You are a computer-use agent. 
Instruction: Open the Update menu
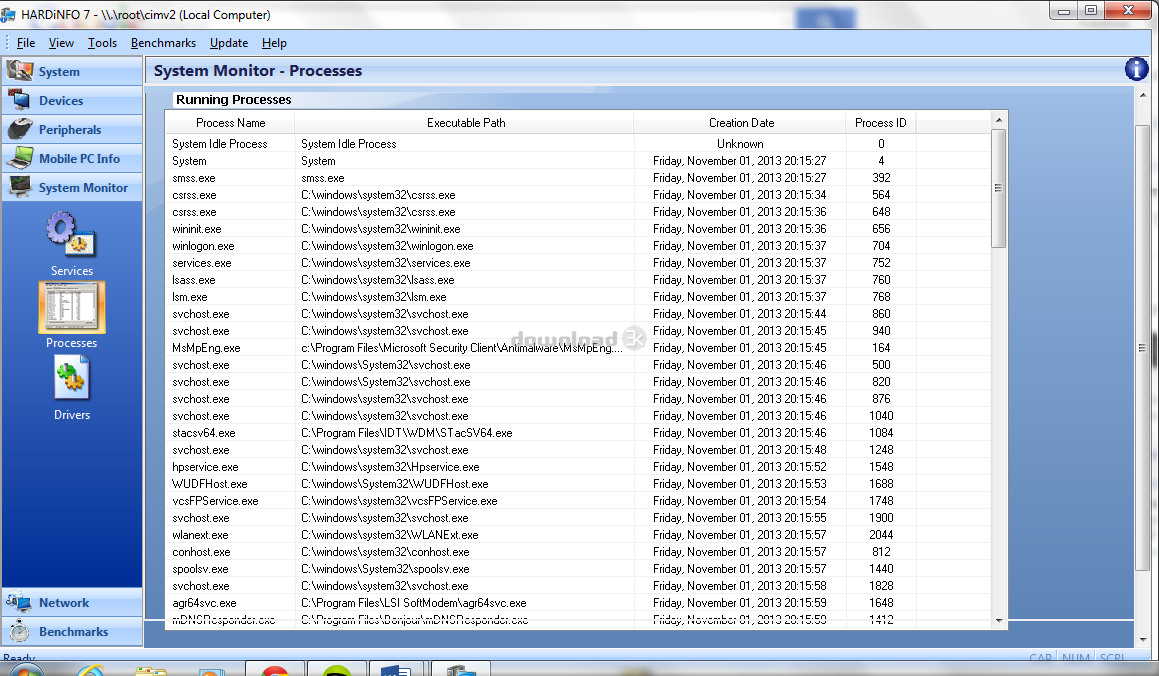pyautogui.click(x=229, y=43)
